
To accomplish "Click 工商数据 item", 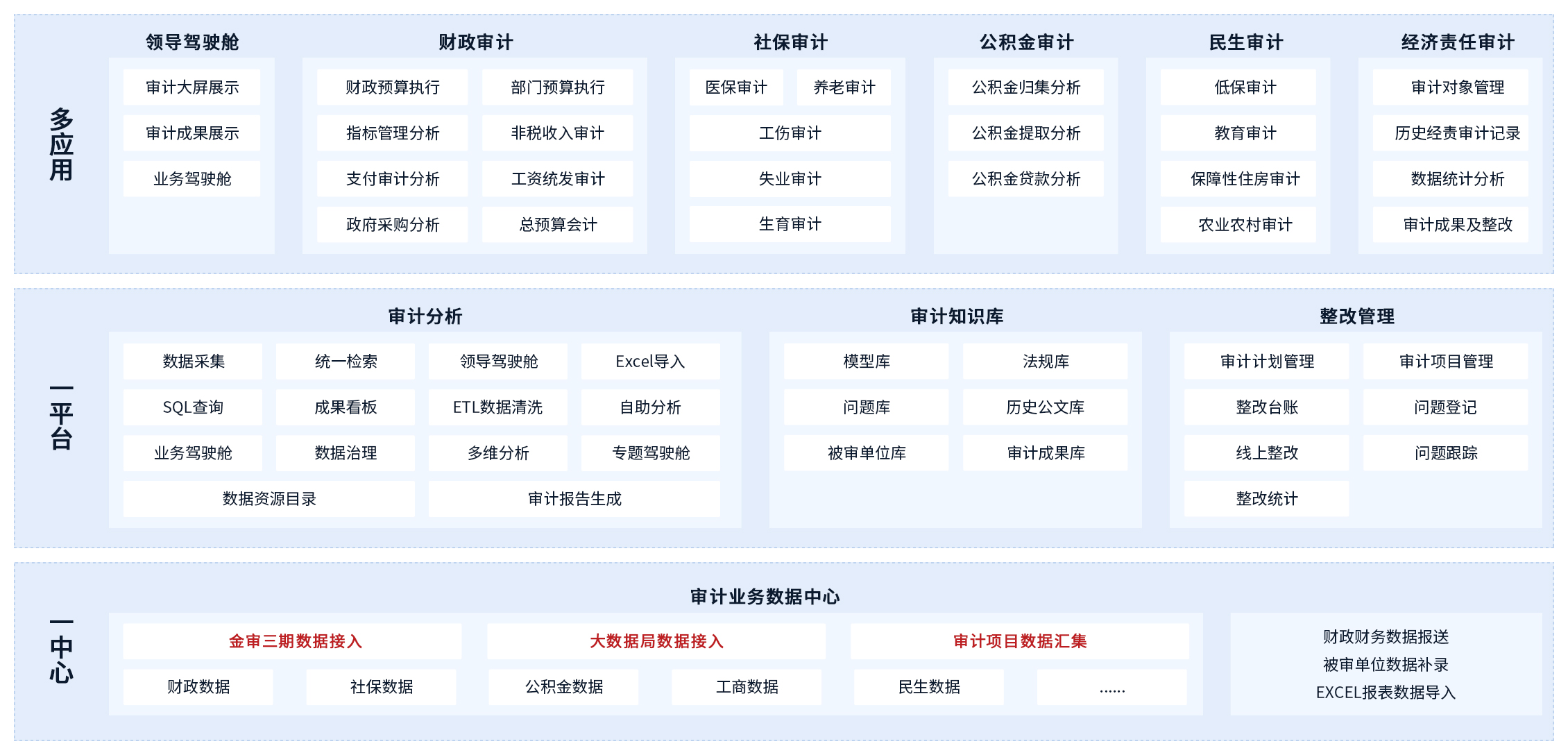I will coord(747,687).
